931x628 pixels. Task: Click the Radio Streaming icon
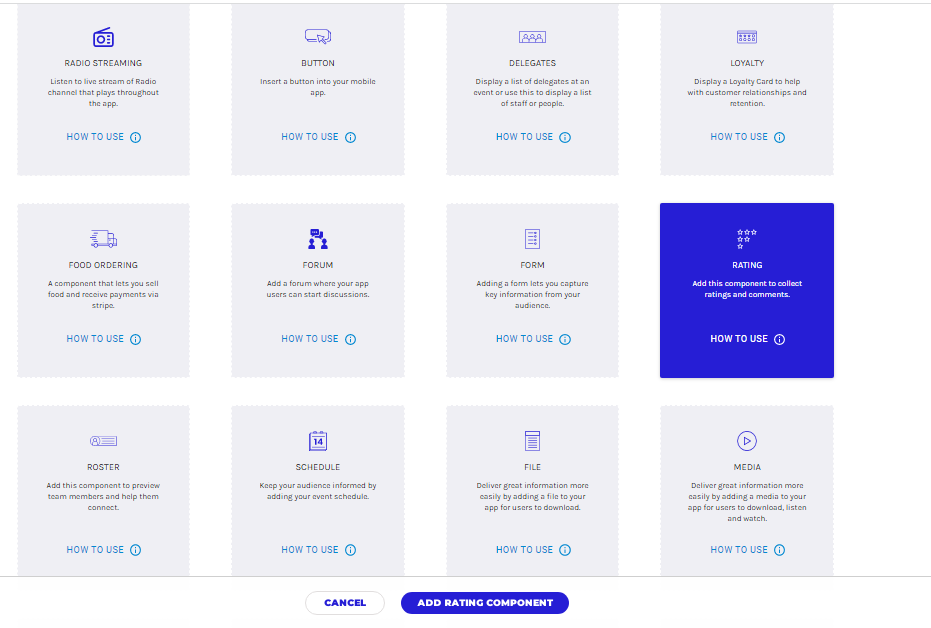point(103,38)
